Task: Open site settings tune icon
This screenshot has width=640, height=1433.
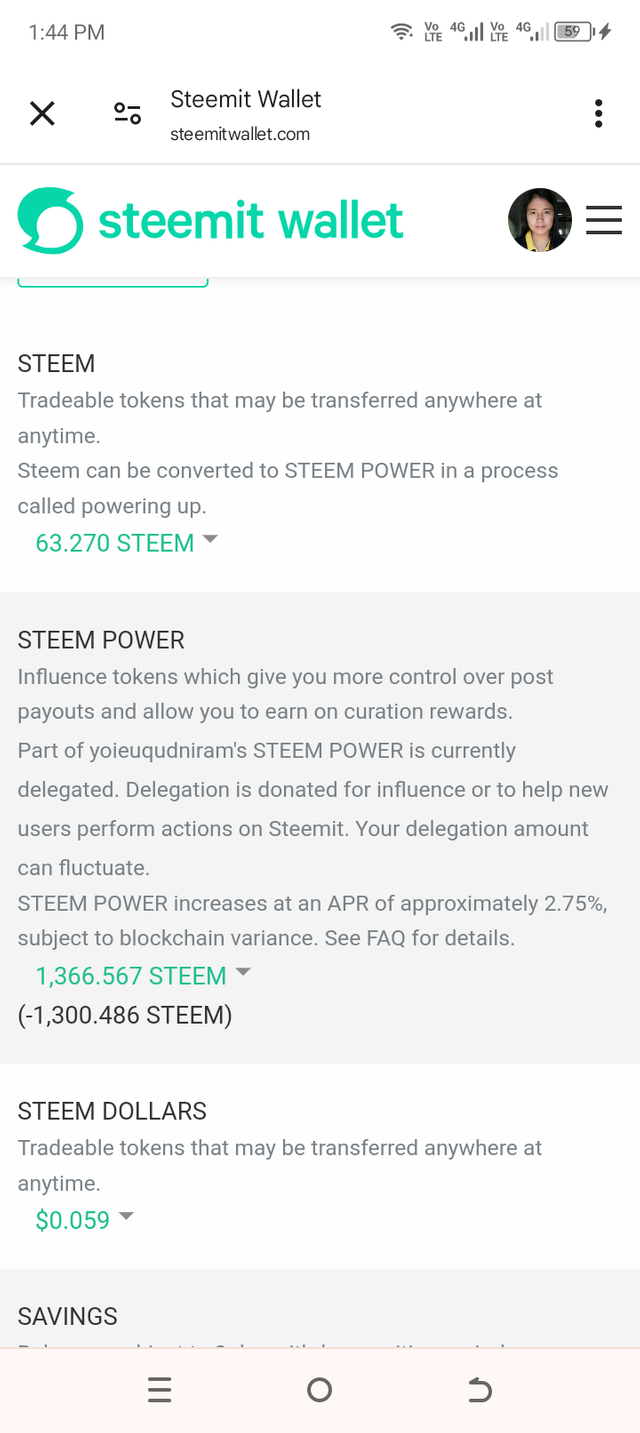Action: (x=127, y=114)
